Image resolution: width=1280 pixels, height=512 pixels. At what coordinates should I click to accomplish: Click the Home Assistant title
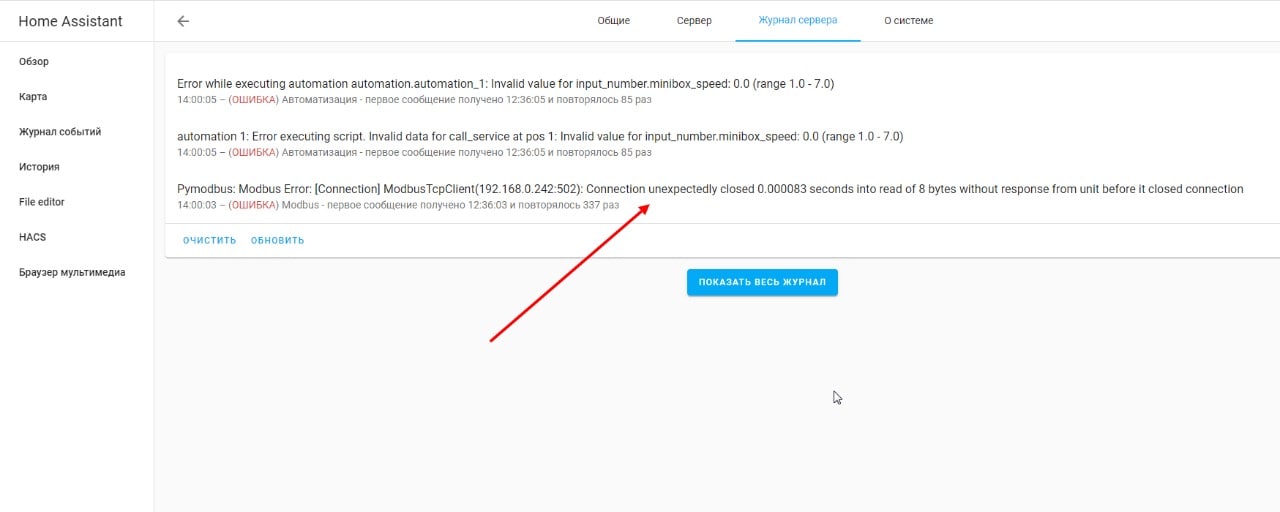pos(70,21)
